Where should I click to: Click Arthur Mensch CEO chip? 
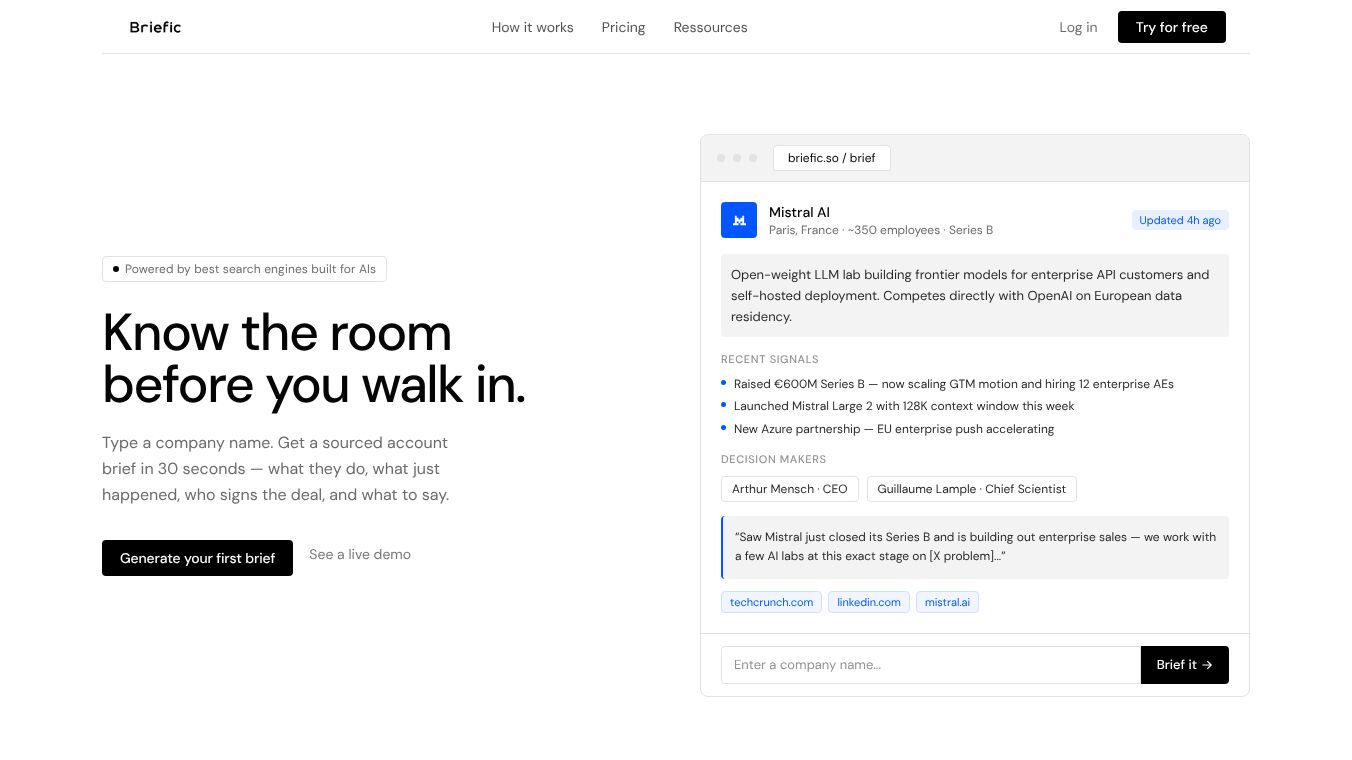click(789, 489)
